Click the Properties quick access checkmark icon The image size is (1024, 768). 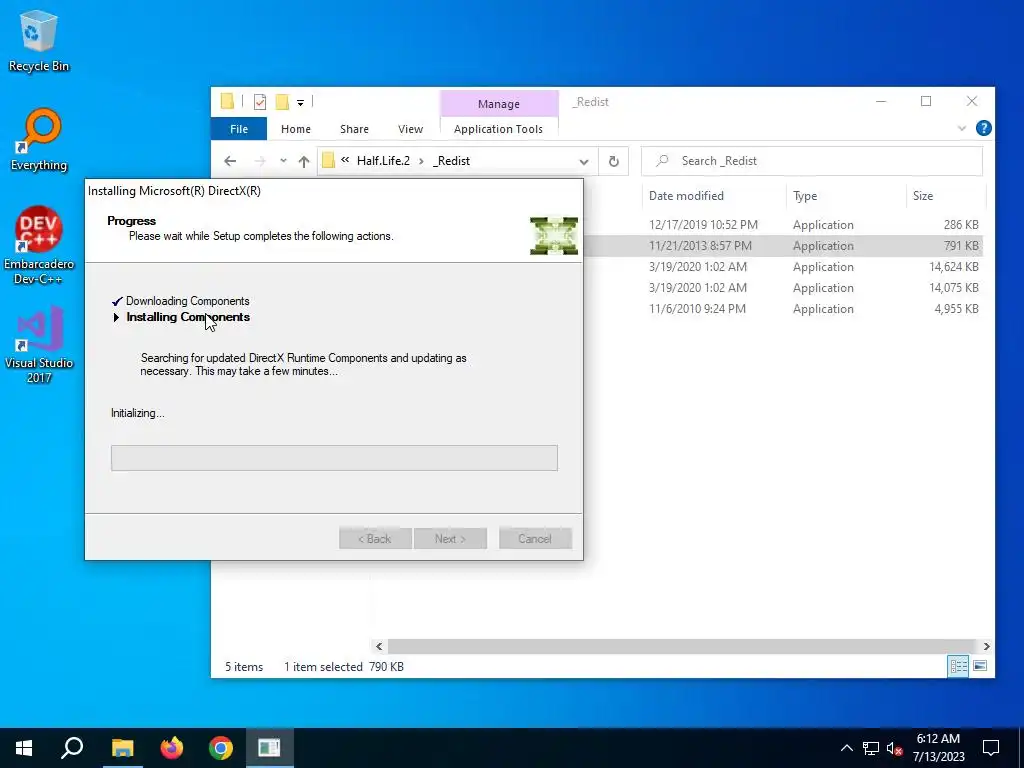coord(260,102)
